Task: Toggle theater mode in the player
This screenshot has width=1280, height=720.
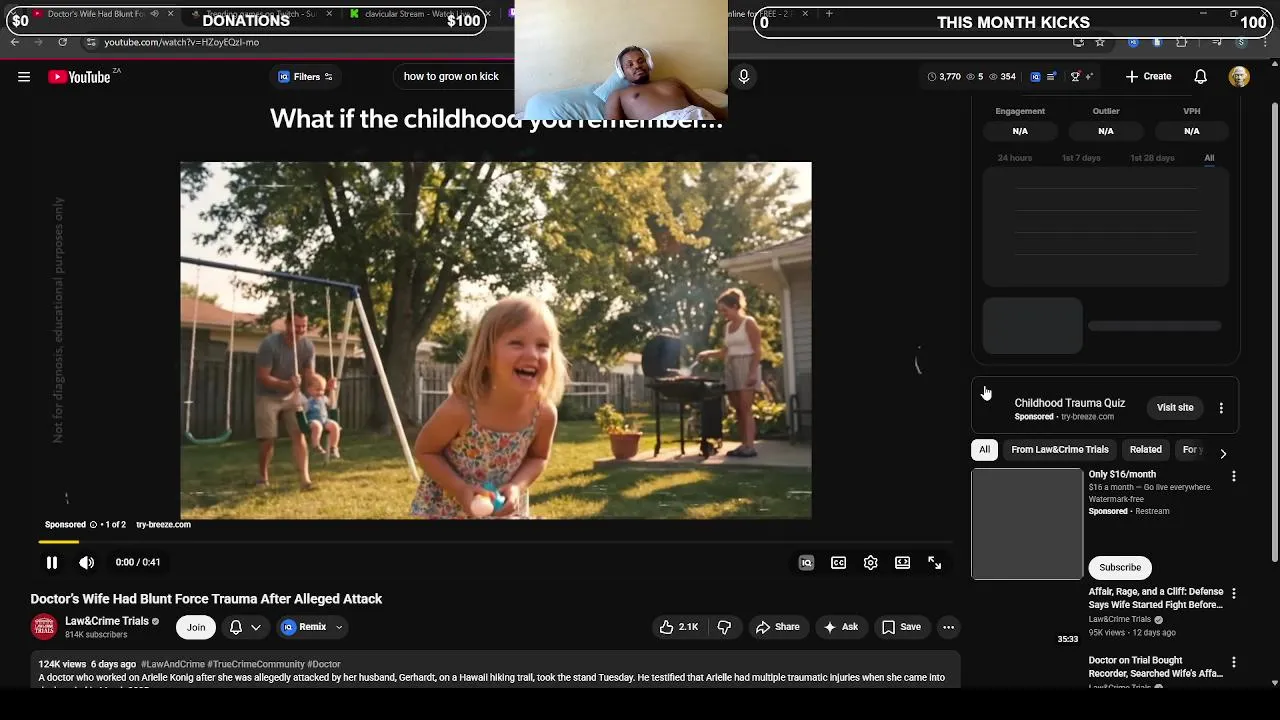Action: pyautogui.click(x=903, y=563)
